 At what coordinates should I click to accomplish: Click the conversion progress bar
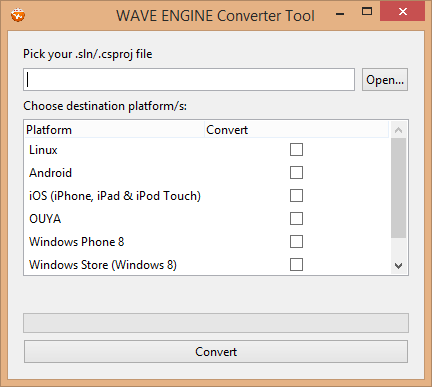click(x=216, y=323)
